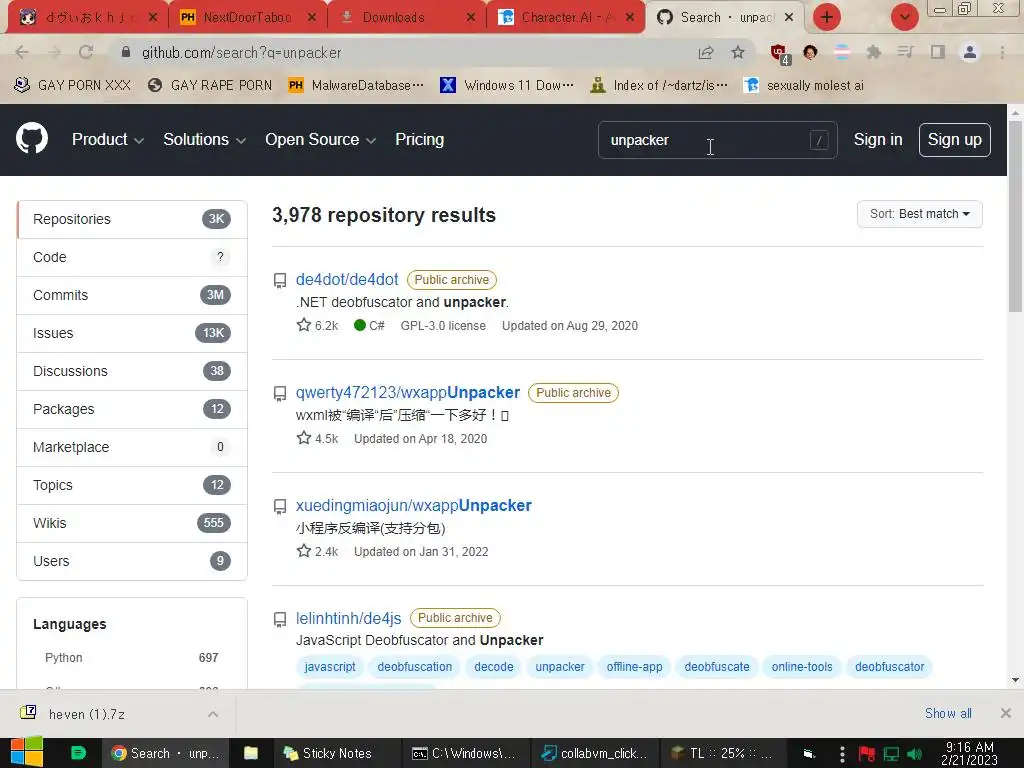Open the lelinhtinh/de4js repository link

(348, 618)
